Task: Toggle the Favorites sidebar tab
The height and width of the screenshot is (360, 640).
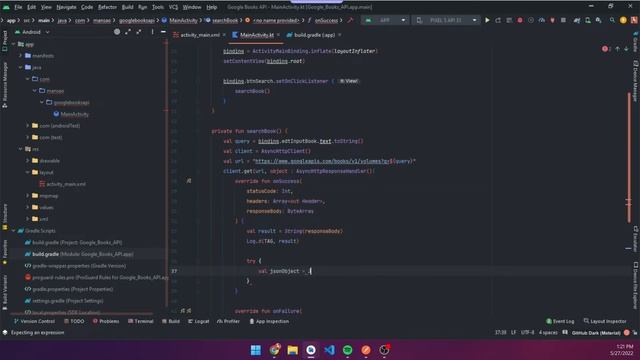Action: [x=4, y=252]
